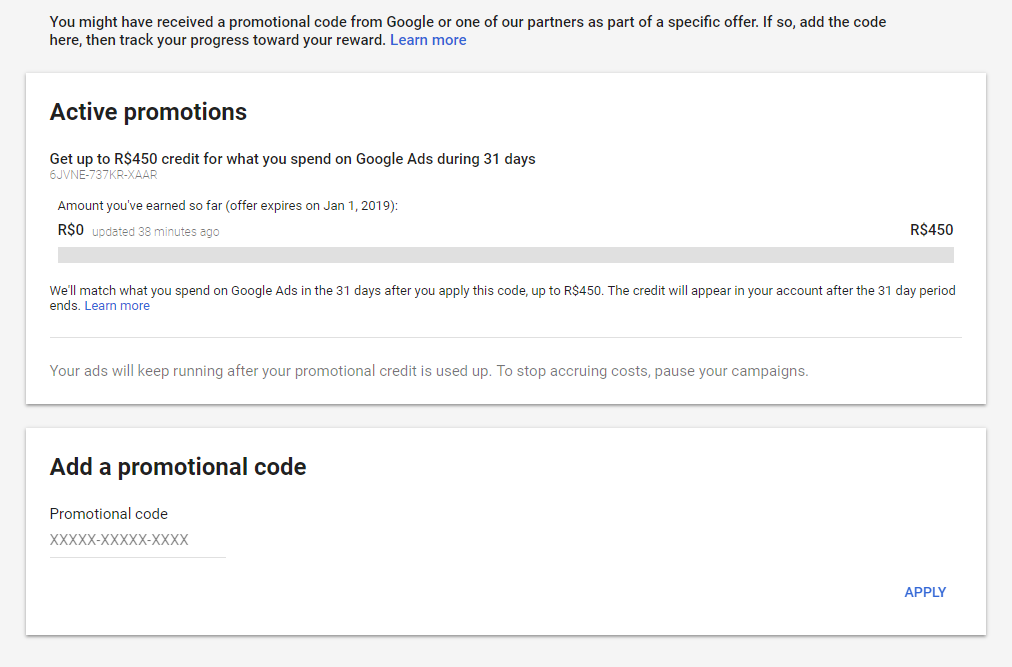Click the XXXXX-XXXXX-XXXX placeholder text
The image size is (1012, 667).
[119, 540]
